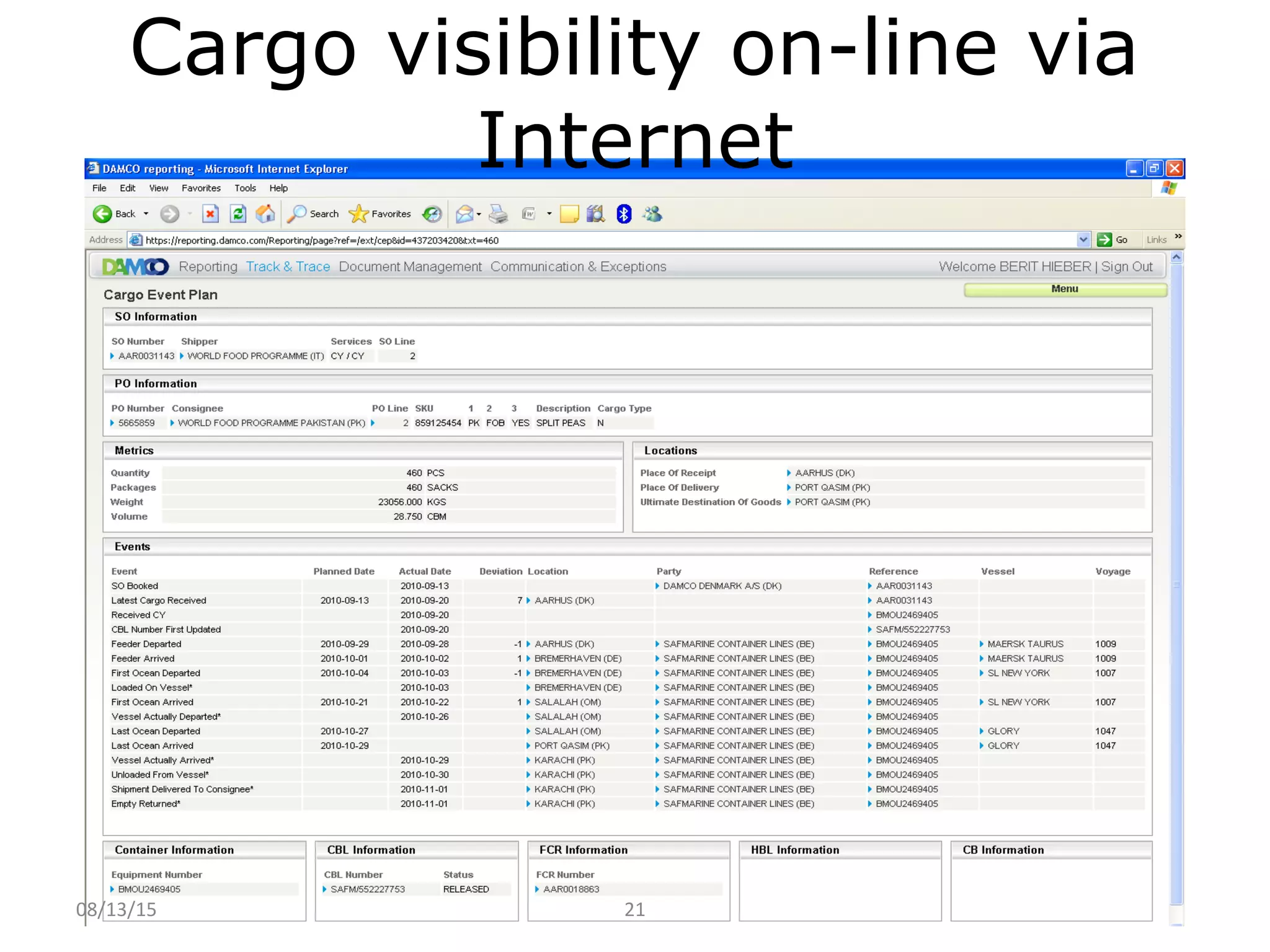
Task: Switch to Track & Trace tab
Action: (288, 267)
